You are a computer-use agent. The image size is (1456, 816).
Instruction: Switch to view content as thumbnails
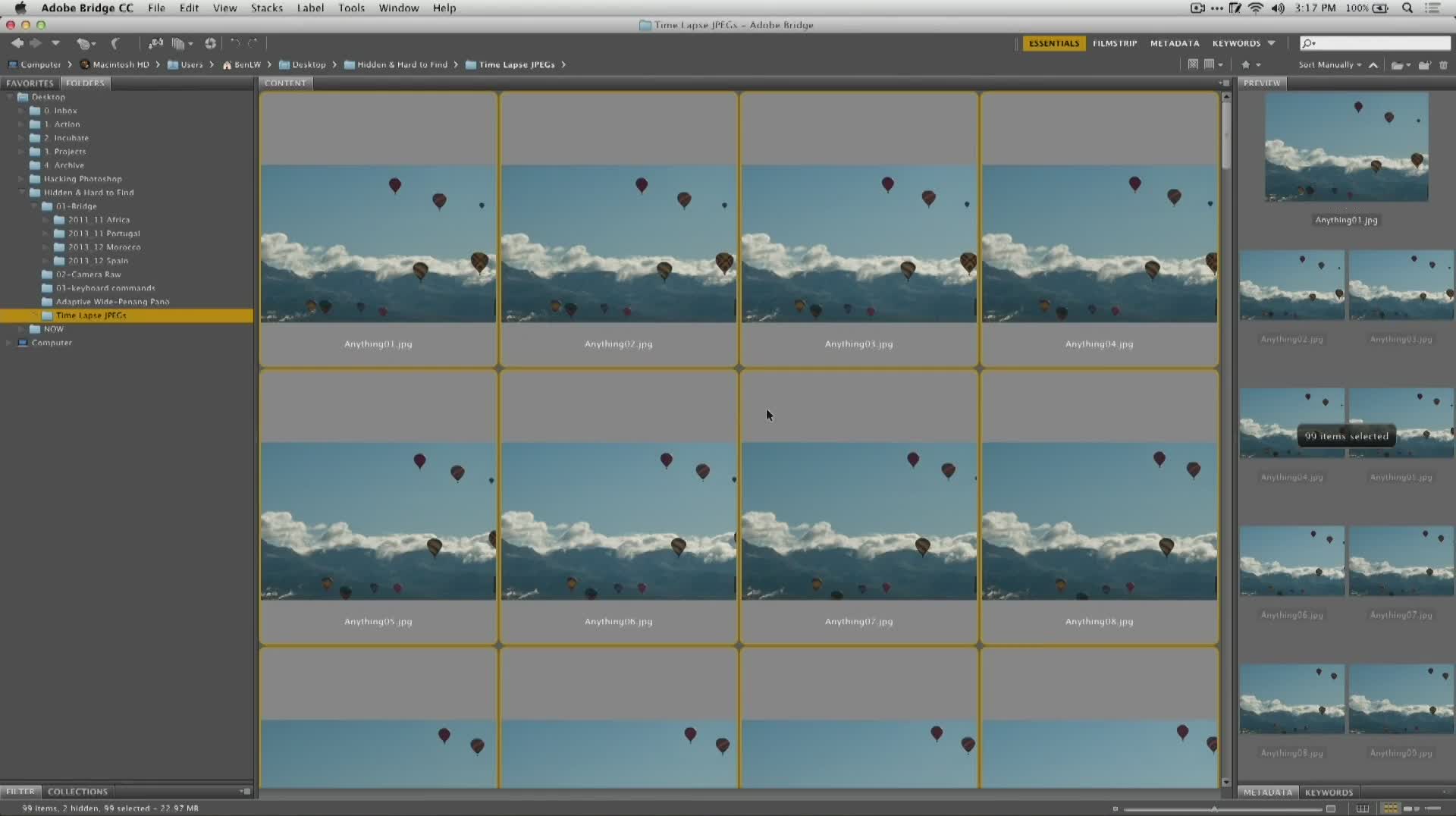(x=1390, y=808)
